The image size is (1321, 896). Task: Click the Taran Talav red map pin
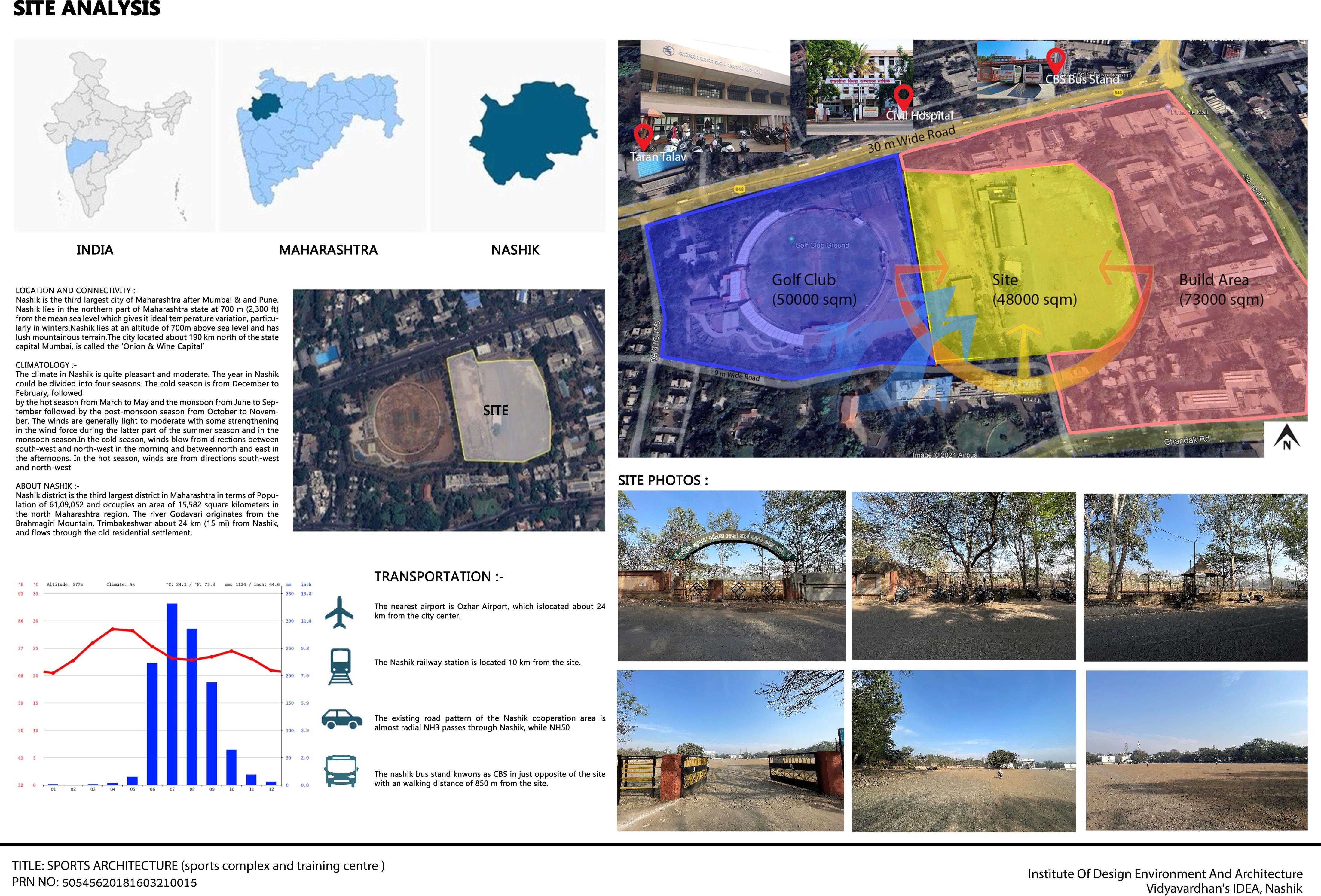[x=643, y=136]
